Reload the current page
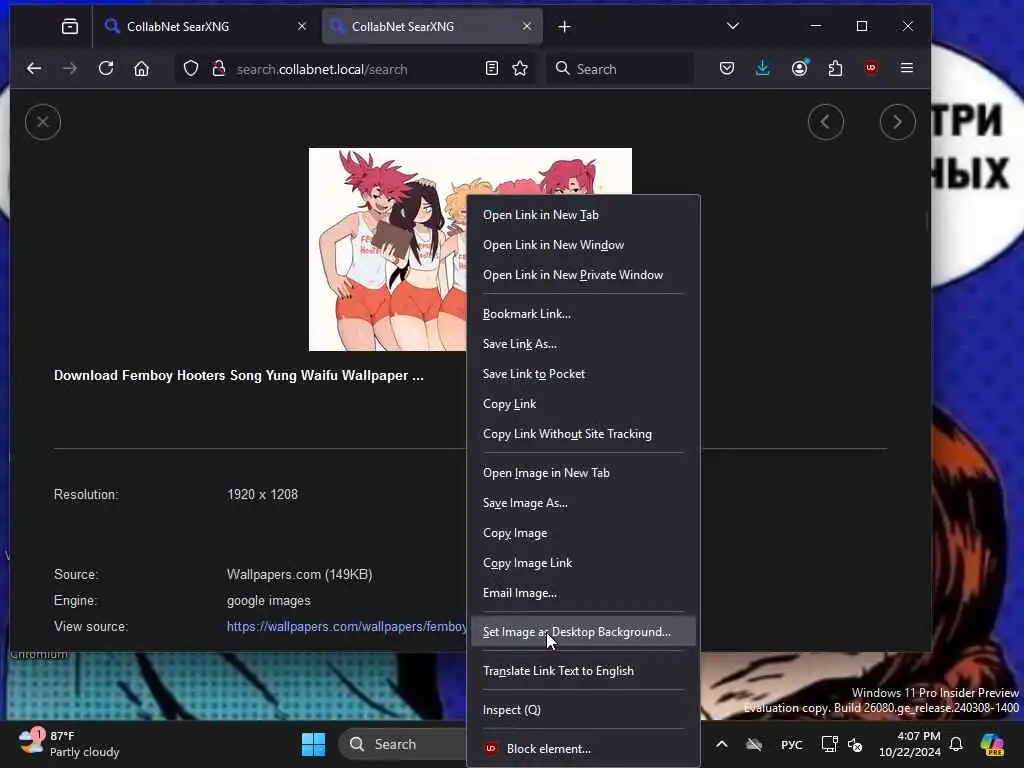 point(106,69)
